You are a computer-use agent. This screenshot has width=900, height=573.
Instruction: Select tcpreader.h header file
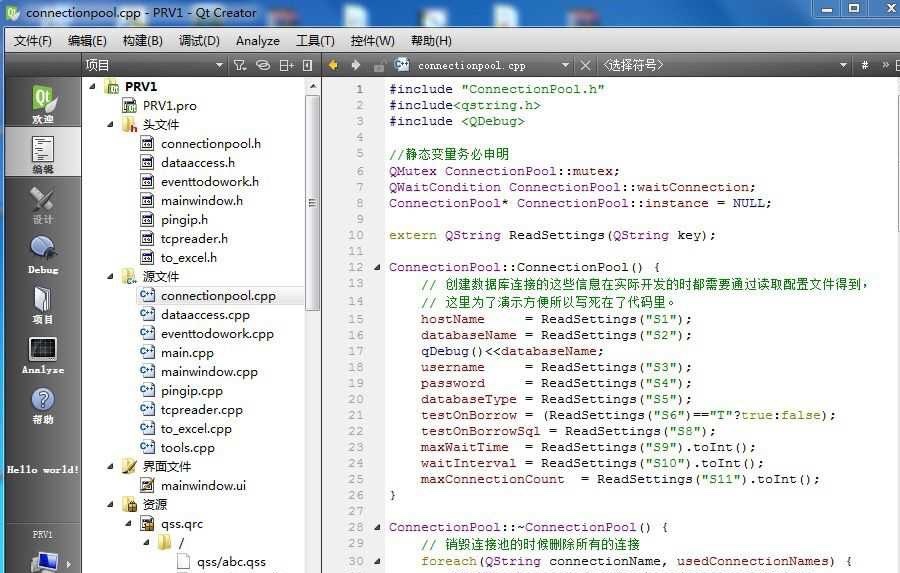click(194, 238)
